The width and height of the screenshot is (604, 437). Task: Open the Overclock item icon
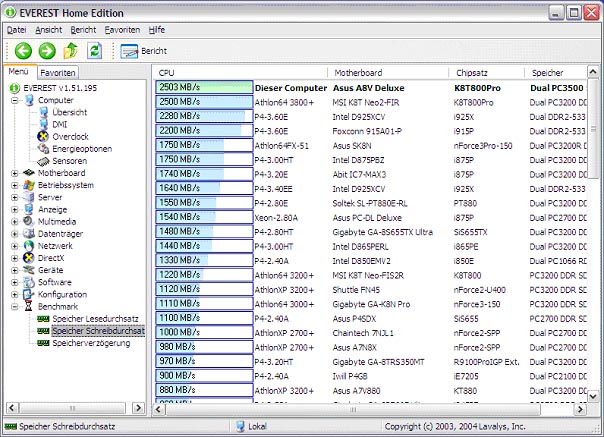[x=43, y=136]
